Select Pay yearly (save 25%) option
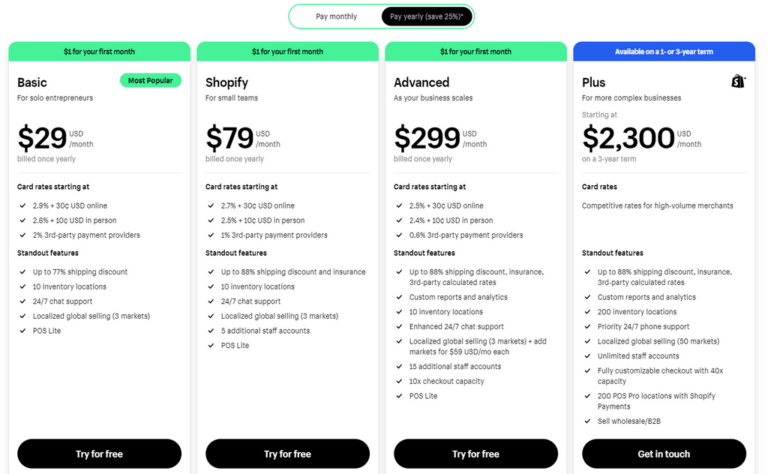768x474 pixels. point(426,17)
